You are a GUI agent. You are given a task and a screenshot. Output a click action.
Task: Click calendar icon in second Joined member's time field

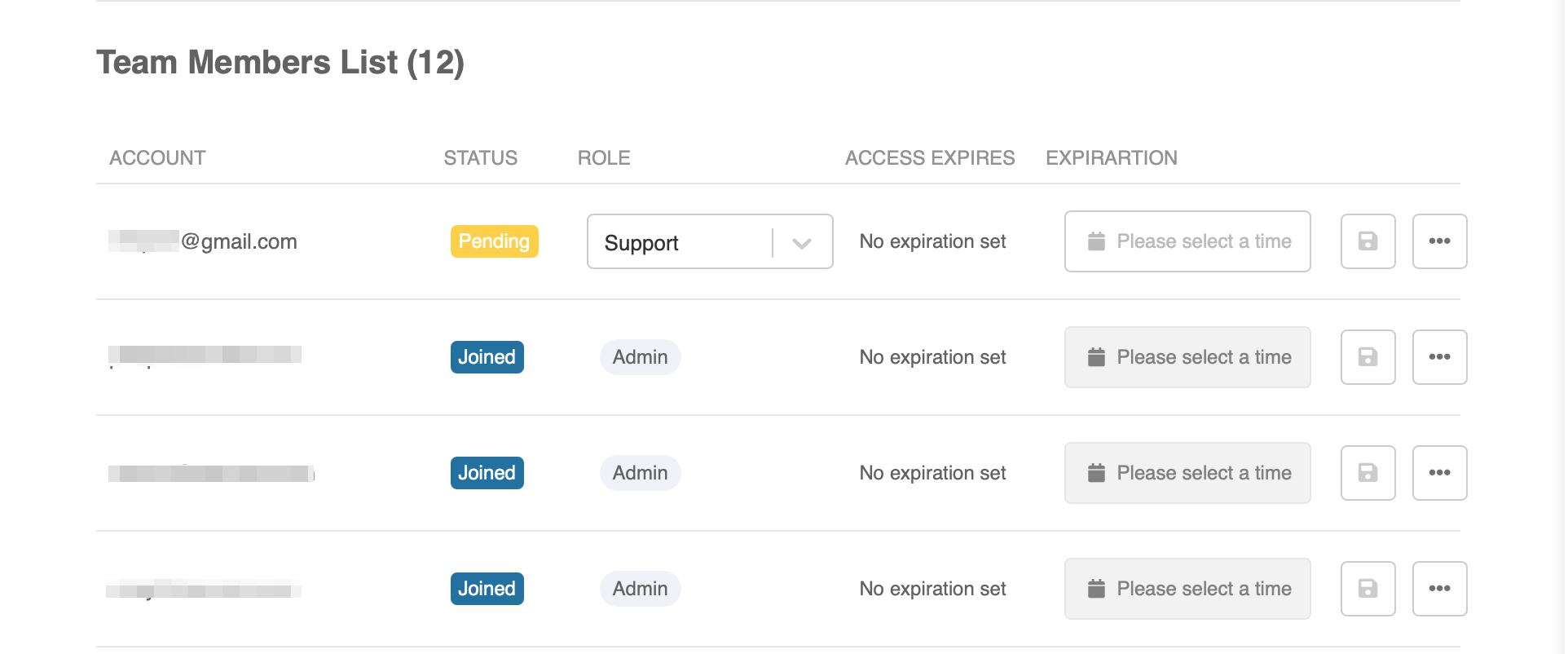tap(1096, 473)
